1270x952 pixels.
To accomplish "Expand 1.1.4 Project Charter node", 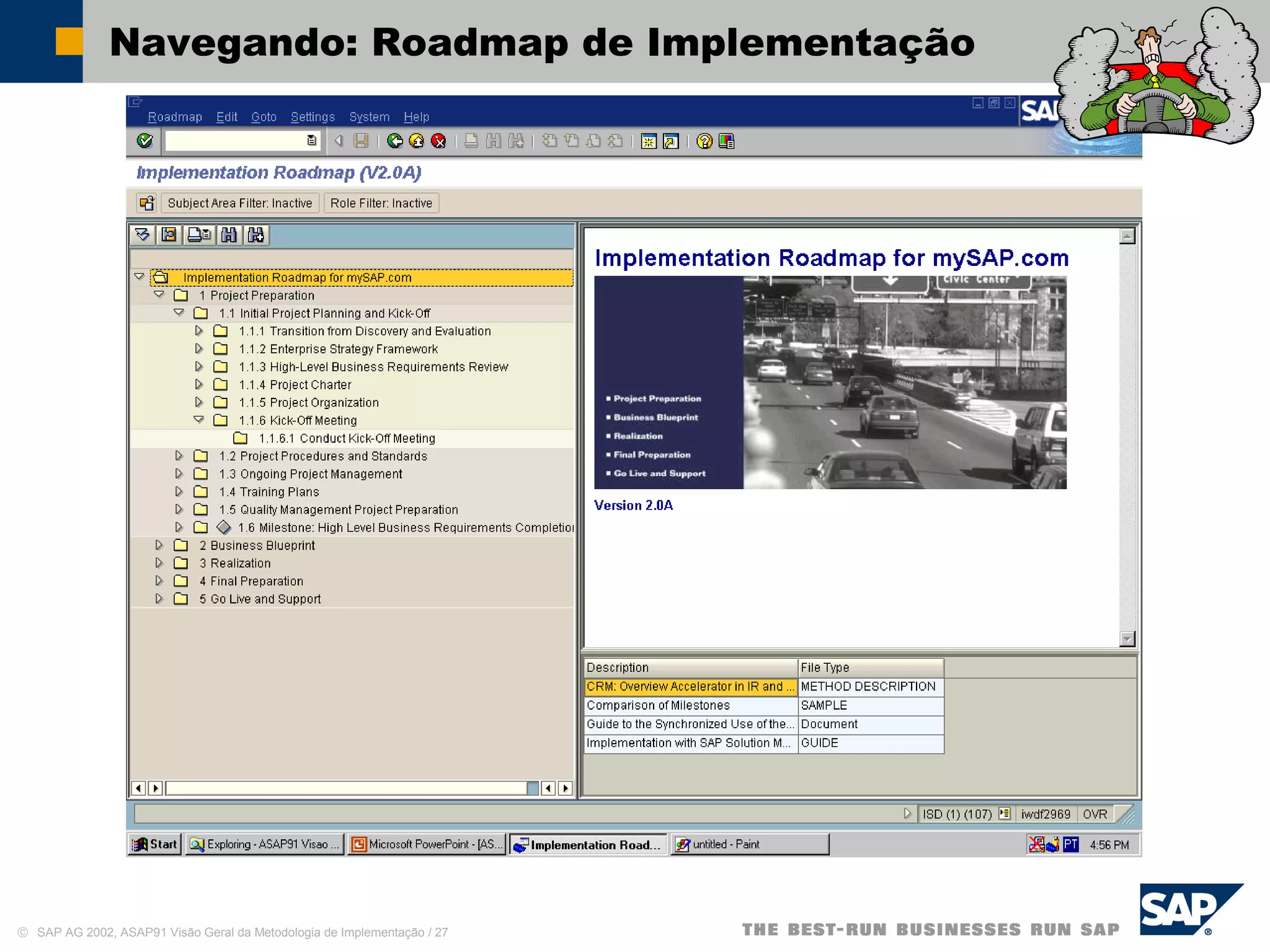I will coord(199,384).
